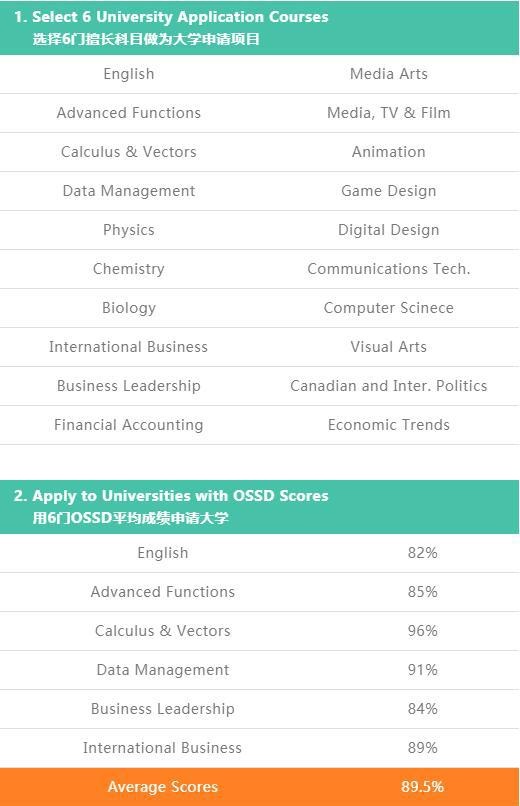
Task: Select the Biology course cell
Action: click(128, 308)
